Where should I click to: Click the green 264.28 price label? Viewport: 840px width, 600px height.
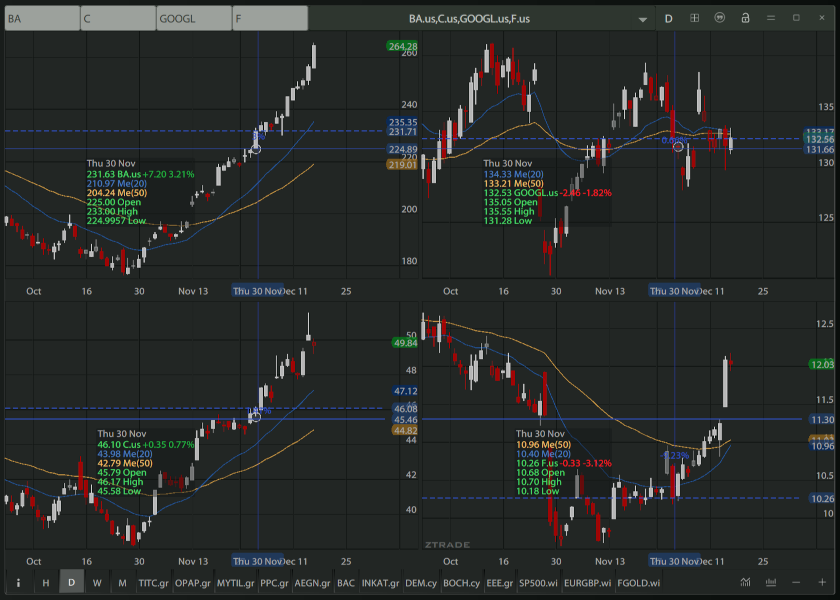tap(402, 46)
